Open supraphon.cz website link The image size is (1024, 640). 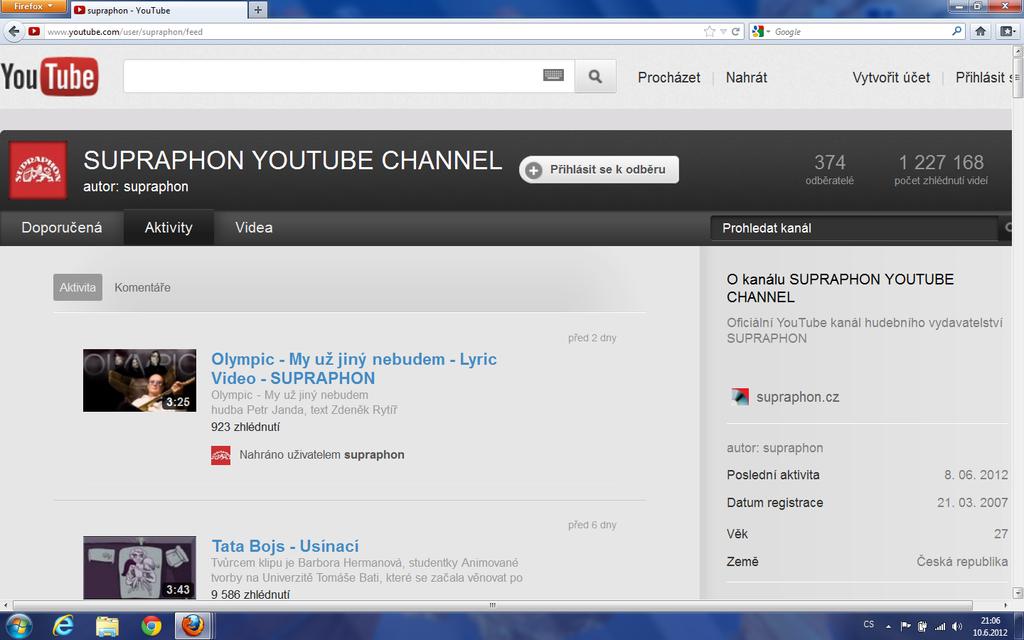(x=797, y=397)
